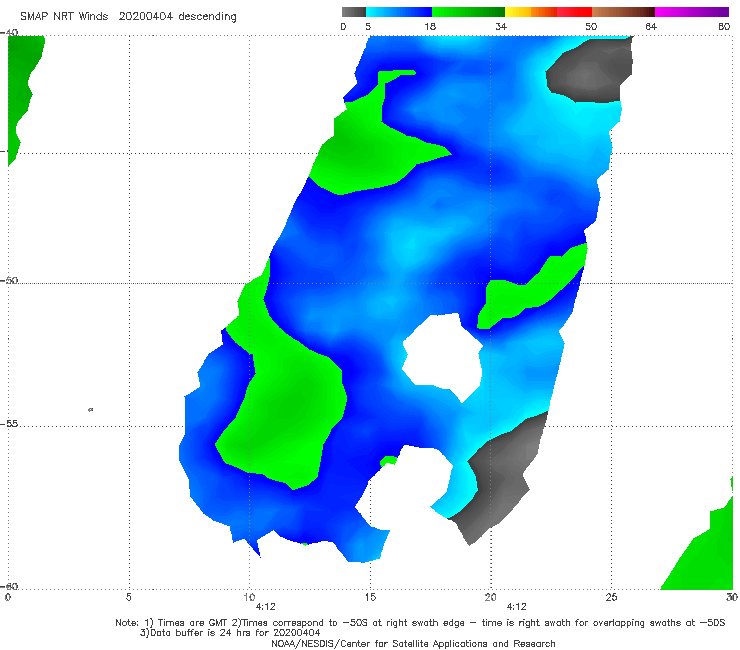Choose the red segment of the color bar

point(574,12)
